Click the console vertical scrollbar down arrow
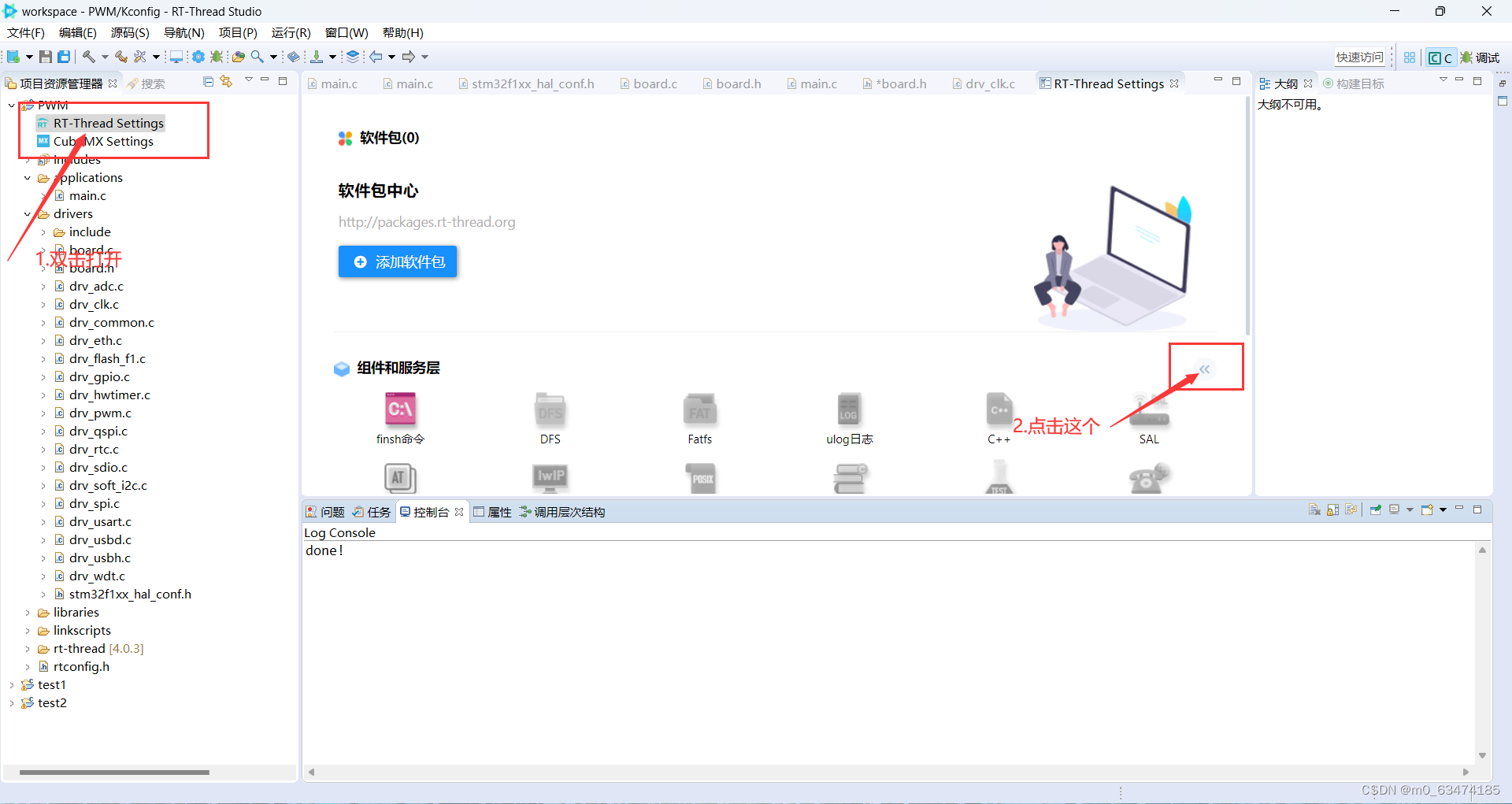The height and width of the screenshot is (804, 1512). [1482, 755]
